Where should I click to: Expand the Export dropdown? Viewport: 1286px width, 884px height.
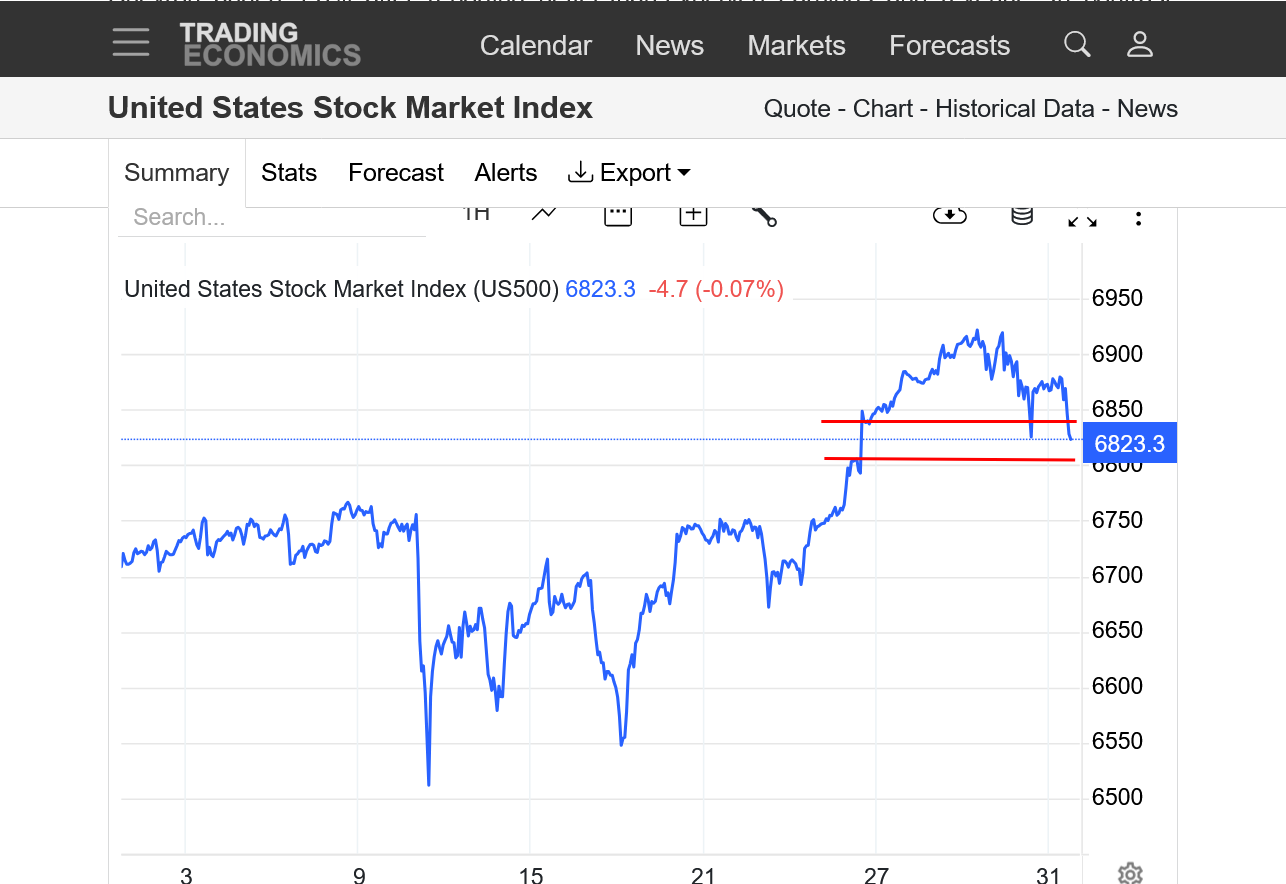[629, 173]
